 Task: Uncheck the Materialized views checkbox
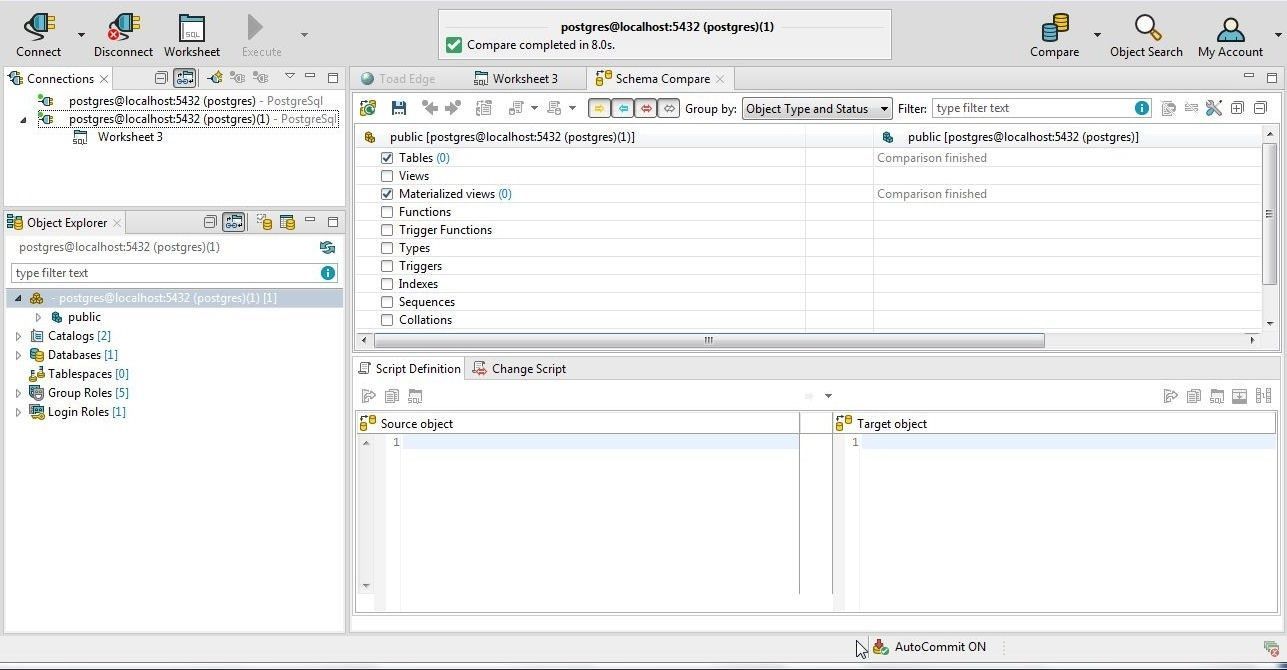pos(387,194)
